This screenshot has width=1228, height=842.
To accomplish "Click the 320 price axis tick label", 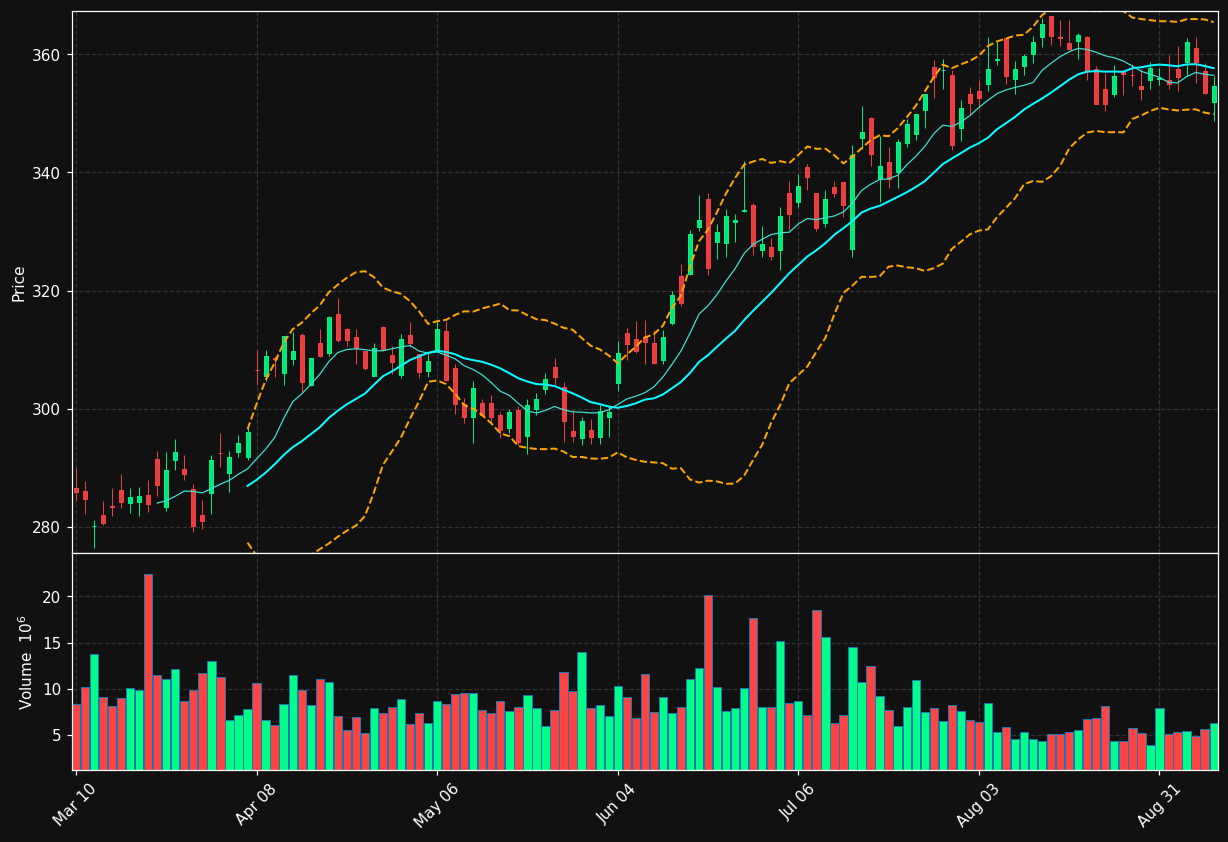I will pos(46,291).
